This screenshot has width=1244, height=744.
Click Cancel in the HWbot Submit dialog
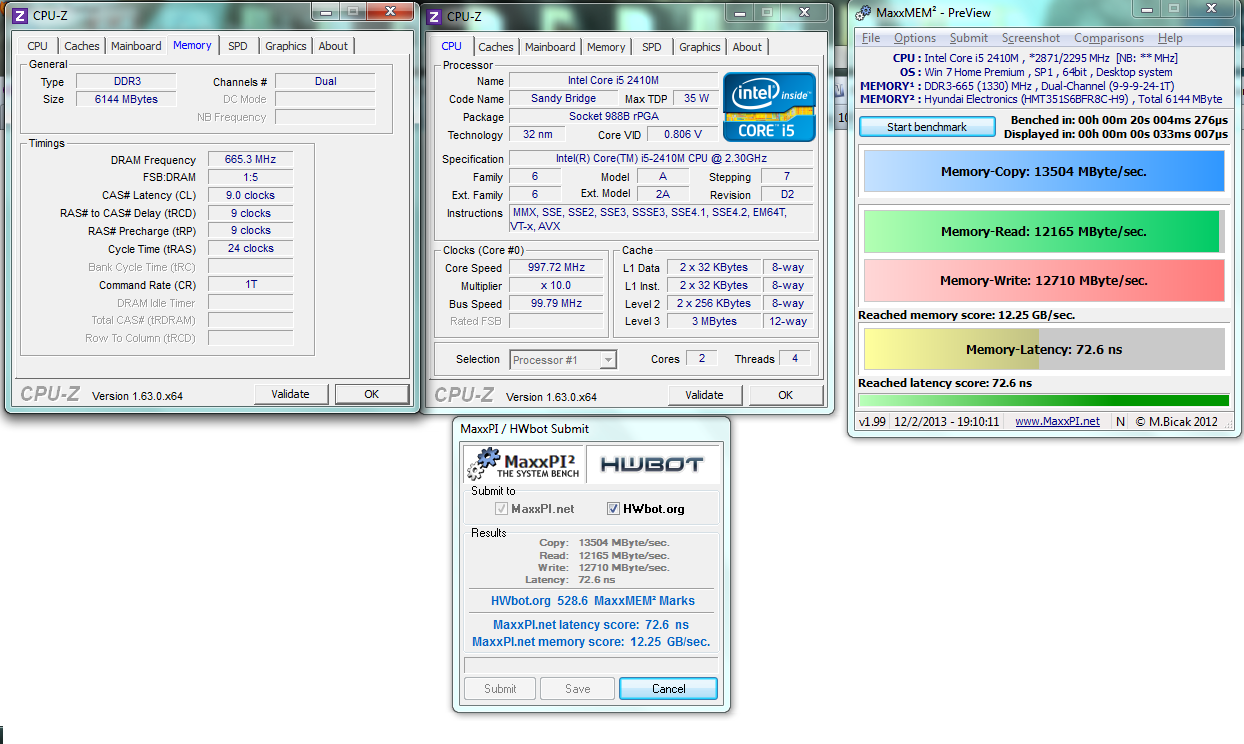pyautogui.click(x=668, y=688)
